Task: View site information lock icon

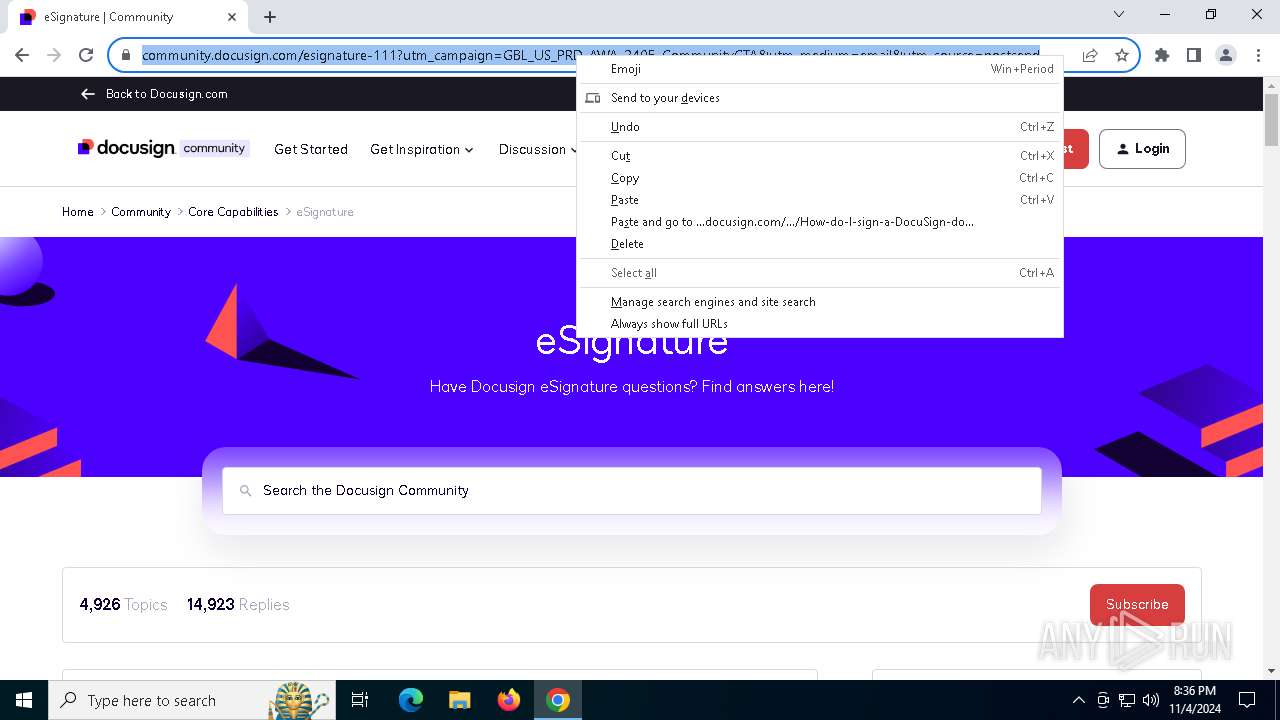Action: click(125, 55)
